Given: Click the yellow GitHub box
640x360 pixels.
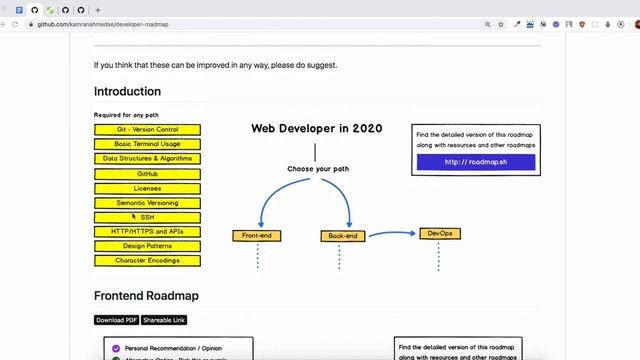Looking at the screenshot, I should pyautogui.click(x=147, y=174).
